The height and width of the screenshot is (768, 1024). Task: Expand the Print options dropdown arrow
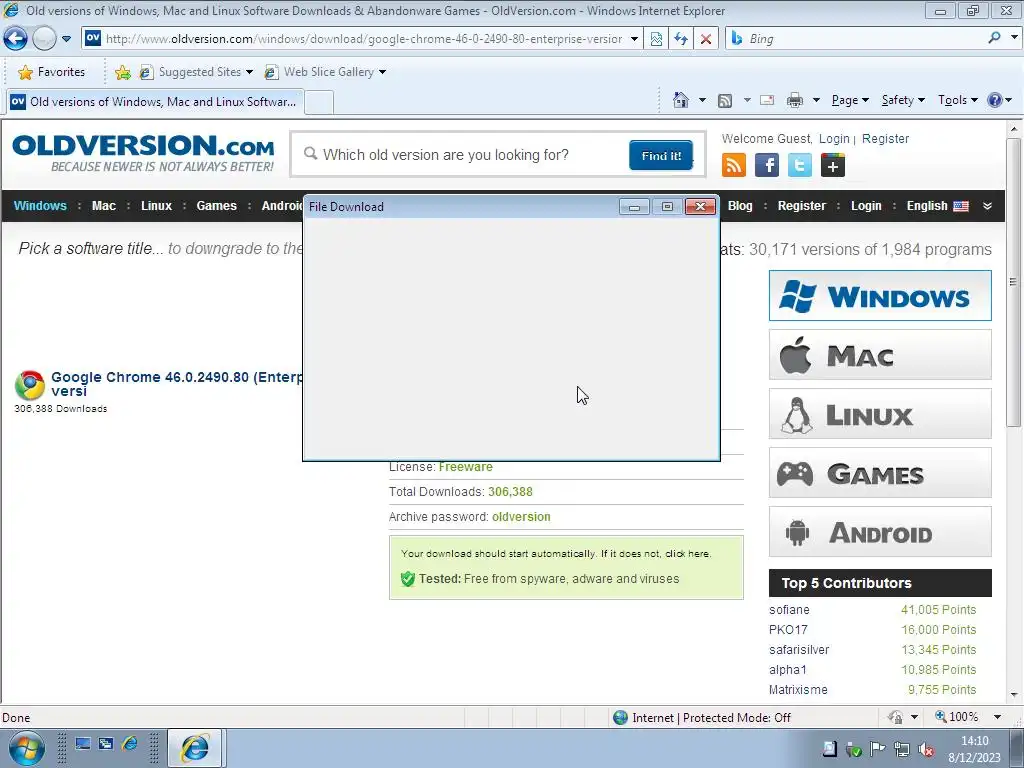click(x=816, y=100)
